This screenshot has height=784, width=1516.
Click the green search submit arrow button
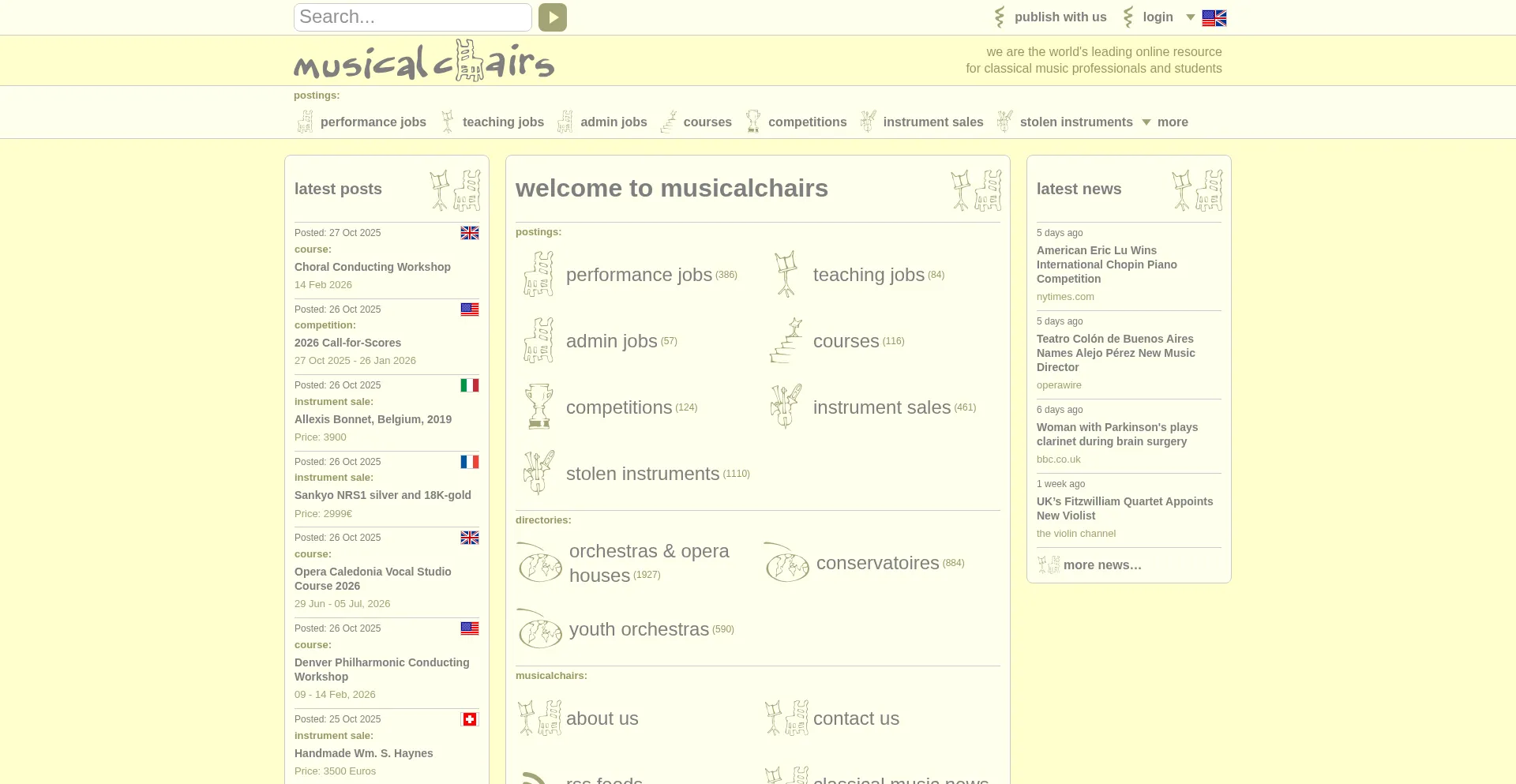pos(552,17)
